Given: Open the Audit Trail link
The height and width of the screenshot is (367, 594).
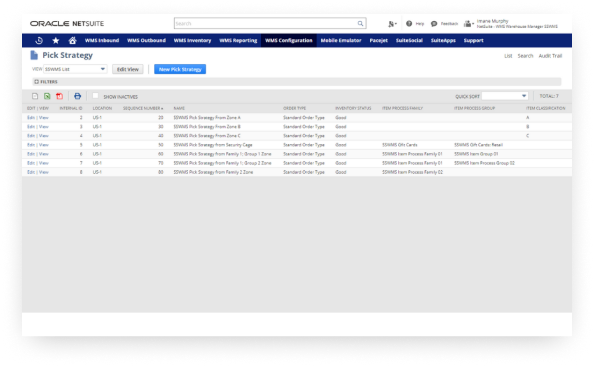Looking at the screenshot, I should 550,56.
